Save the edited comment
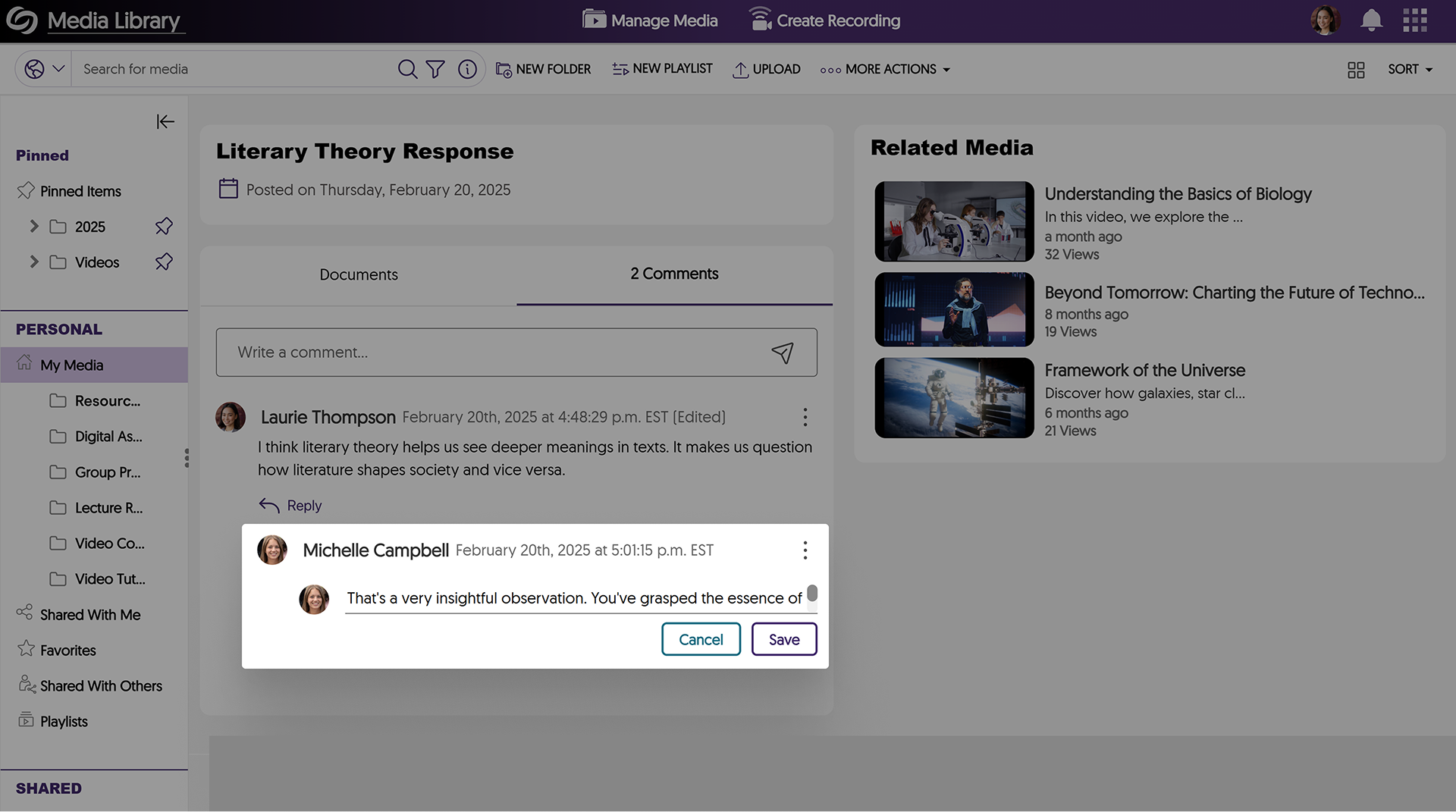This screenshot has width=1456, height=812. coord(783,639)
